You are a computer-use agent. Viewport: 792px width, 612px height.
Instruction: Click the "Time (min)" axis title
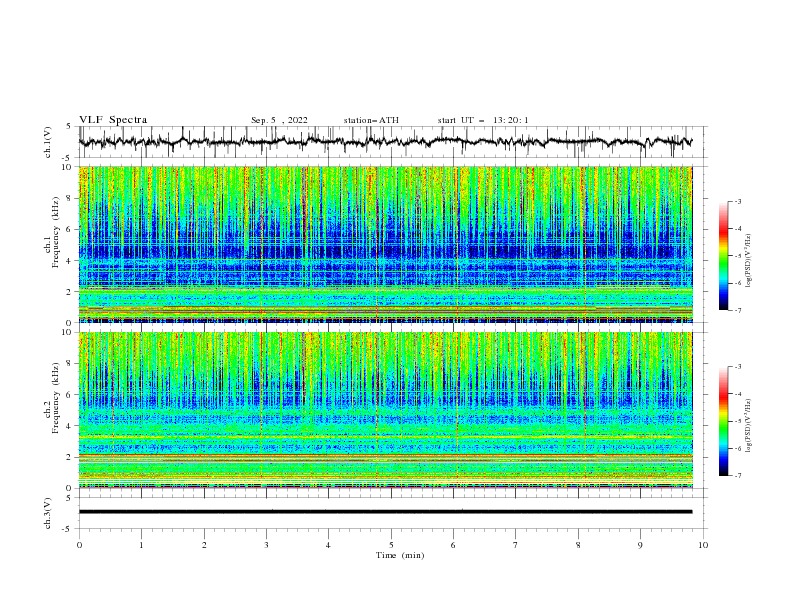pyautogui.click(x=400, y=555)
